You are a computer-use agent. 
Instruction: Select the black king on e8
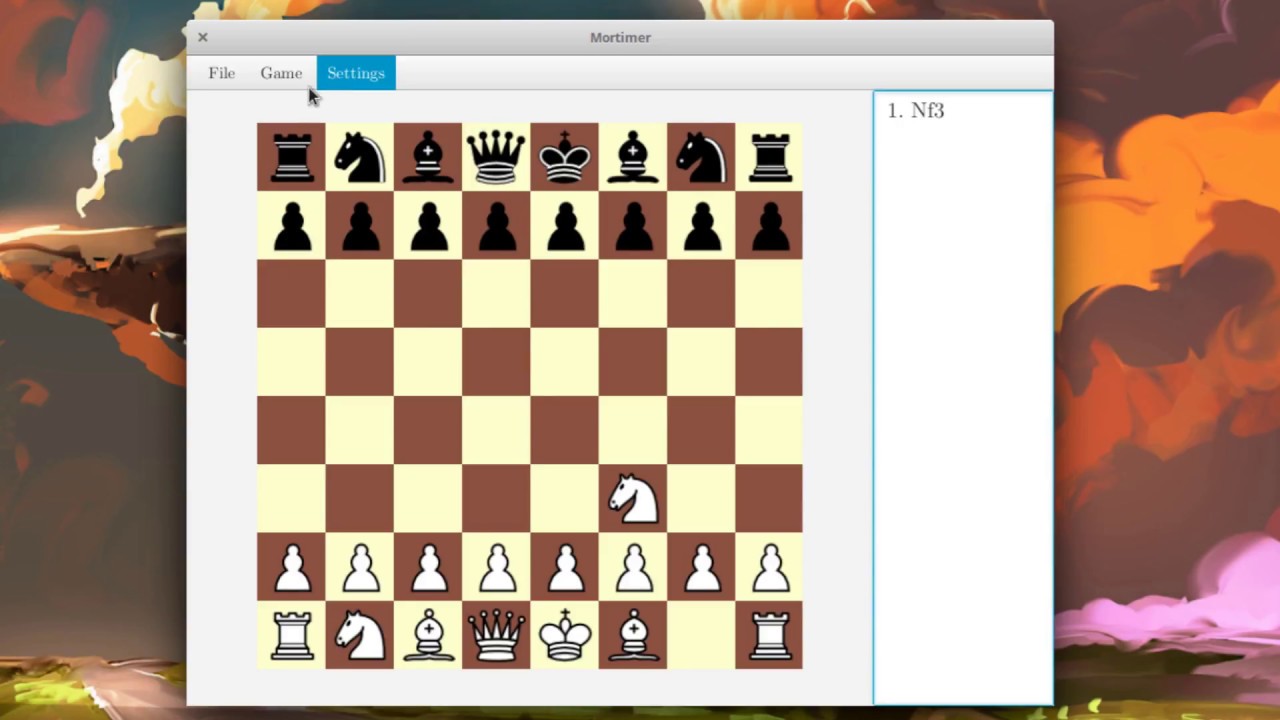click(x=565, y=157)
